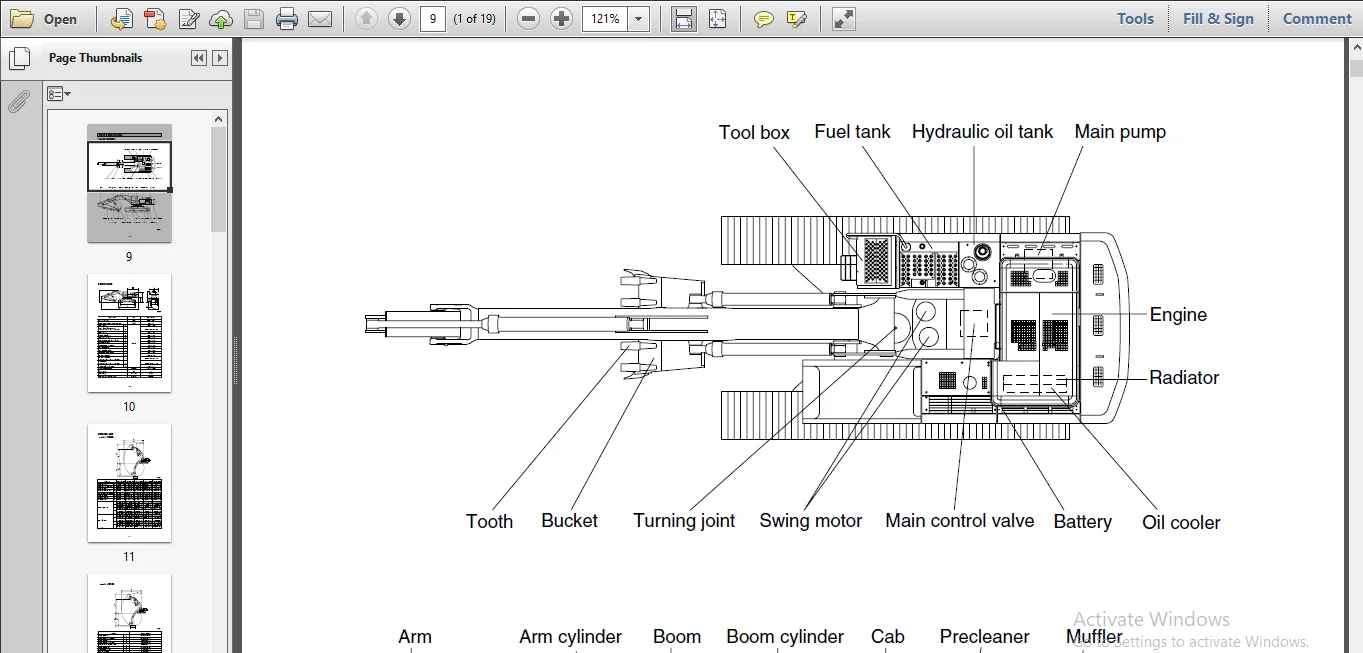Click the 'Cab' label

point(887,637)
